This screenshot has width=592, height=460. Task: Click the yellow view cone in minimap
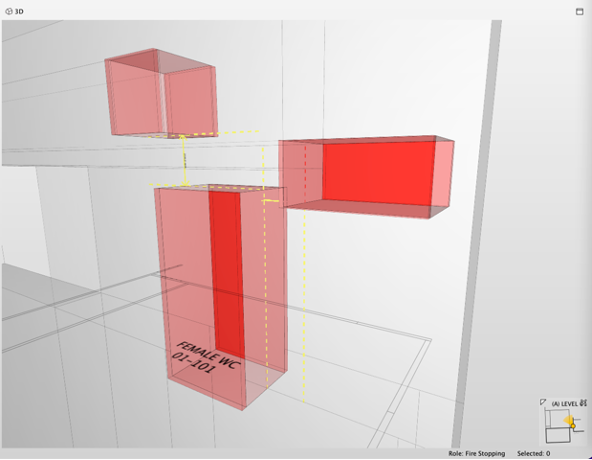[568, 420]
